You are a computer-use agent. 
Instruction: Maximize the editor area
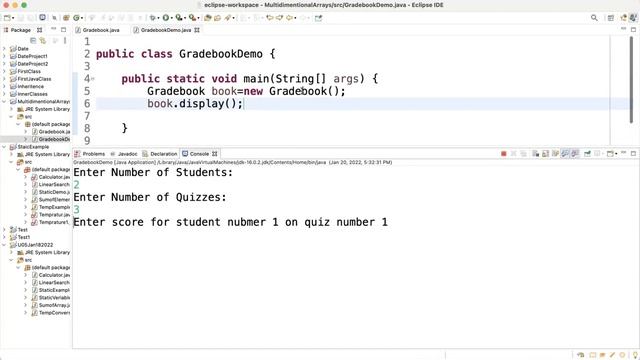(x=633, y=30)
